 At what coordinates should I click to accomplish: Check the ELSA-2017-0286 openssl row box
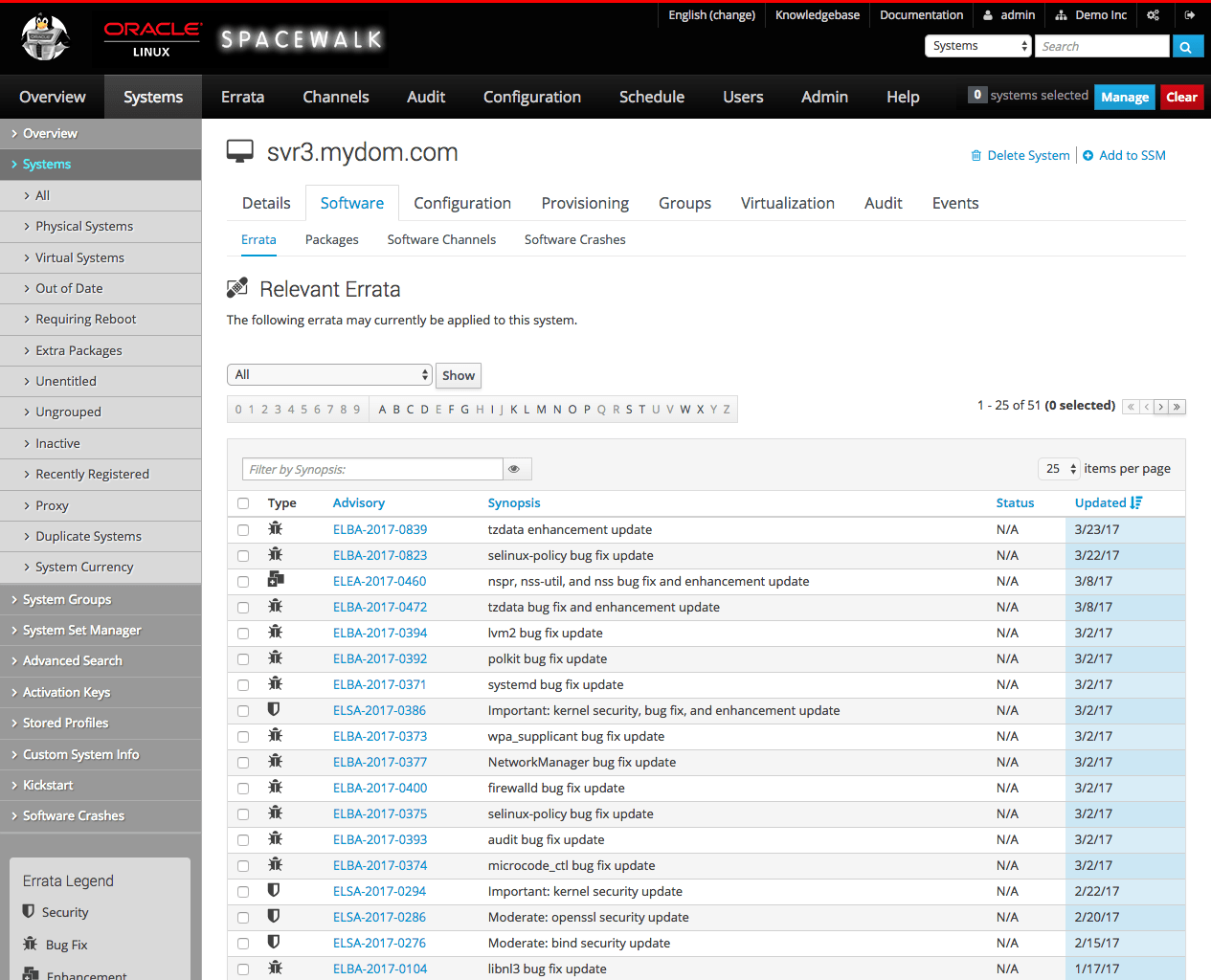[x=243, y=918]
